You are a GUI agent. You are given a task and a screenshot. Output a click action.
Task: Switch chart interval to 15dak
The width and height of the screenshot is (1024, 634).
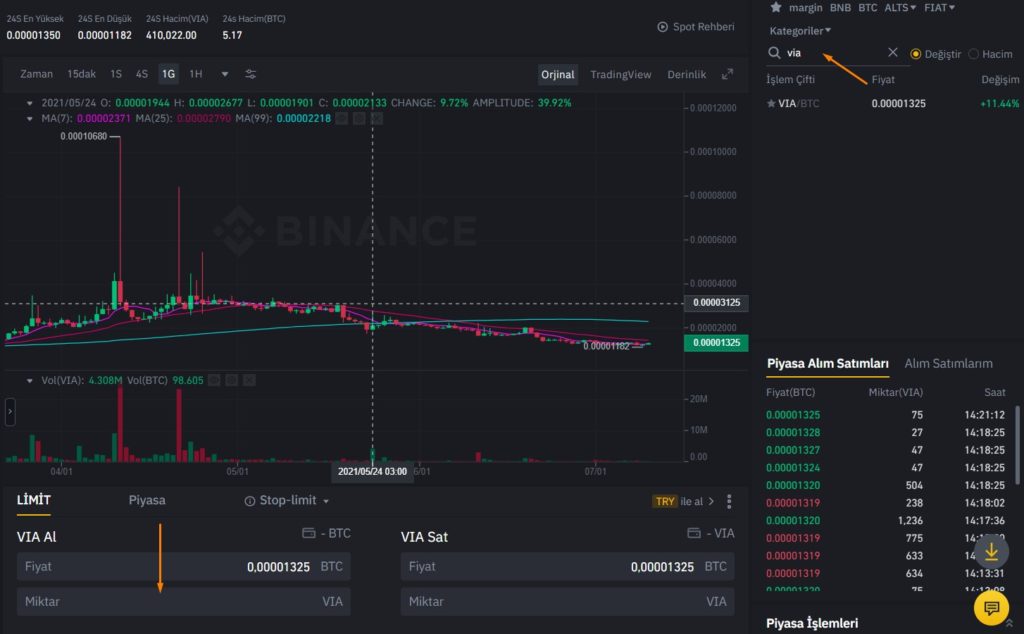[82, 74]
